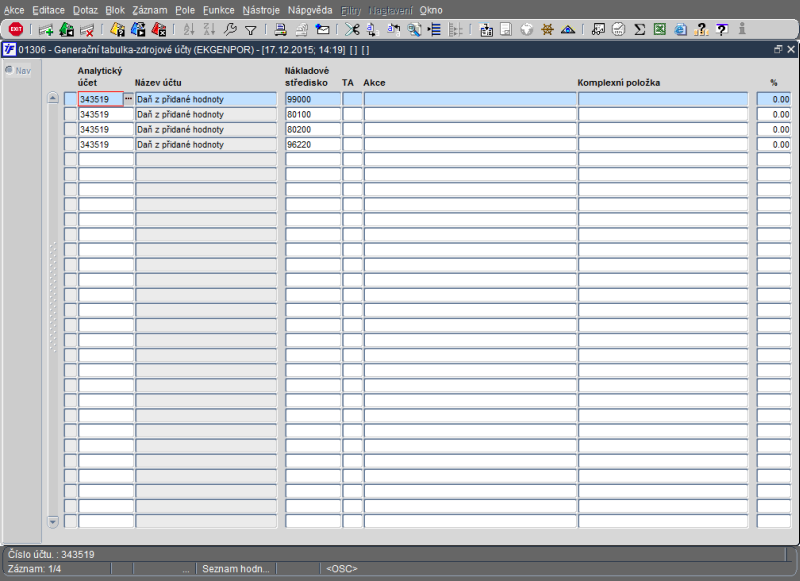Screen dimensions: 800x581
Task: Click the sort ascending A-Z icon
Action: pos(189,30)
